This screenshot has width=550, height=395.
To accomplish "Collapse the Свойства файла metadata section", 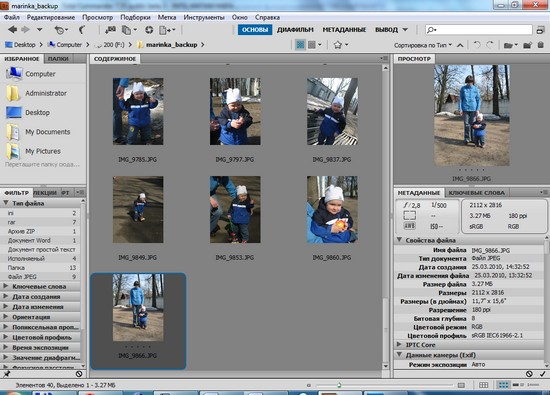I will pyautogui.click(x=400, y=240).
